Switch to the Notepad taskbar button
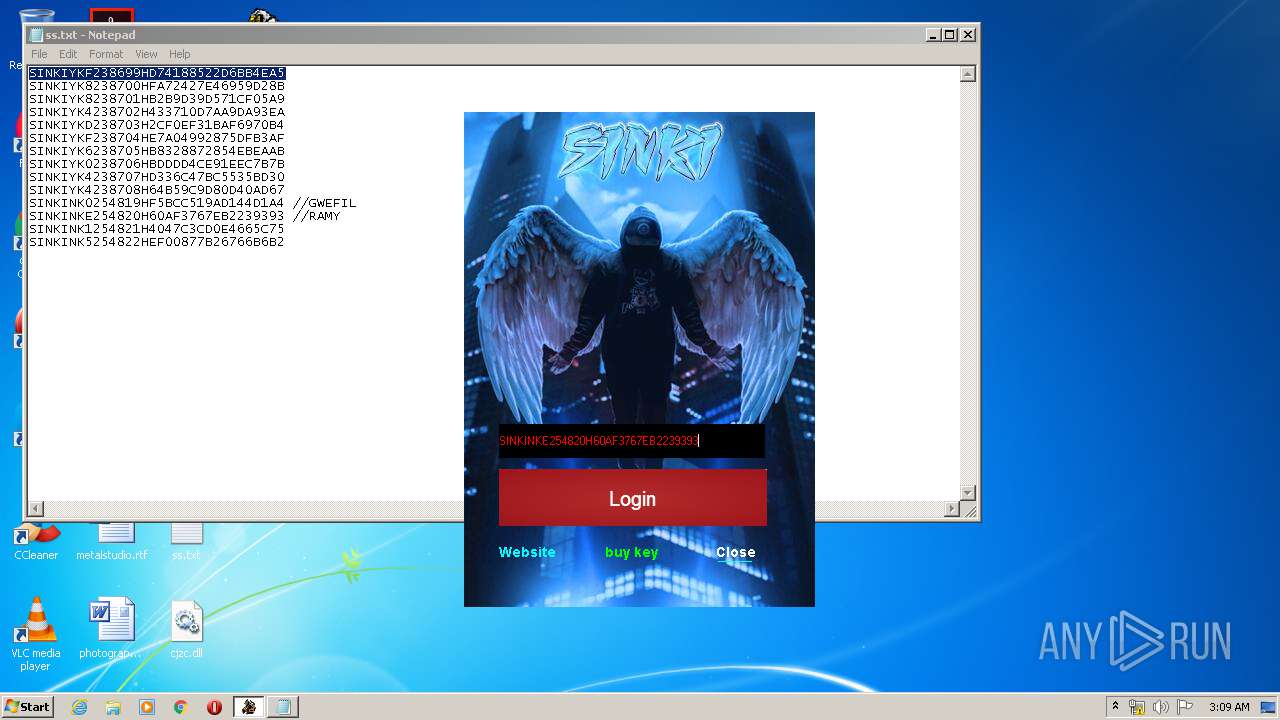The image size is (1280, 720). tap(283, 707)
